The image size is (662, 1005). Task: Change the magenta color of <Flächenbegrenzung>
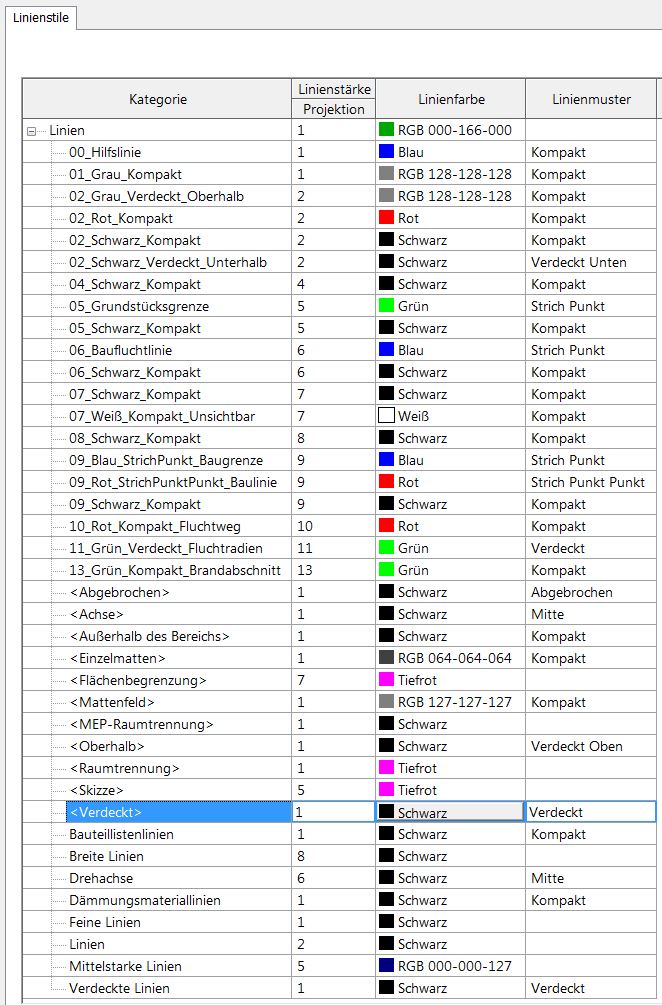point(387,681)
